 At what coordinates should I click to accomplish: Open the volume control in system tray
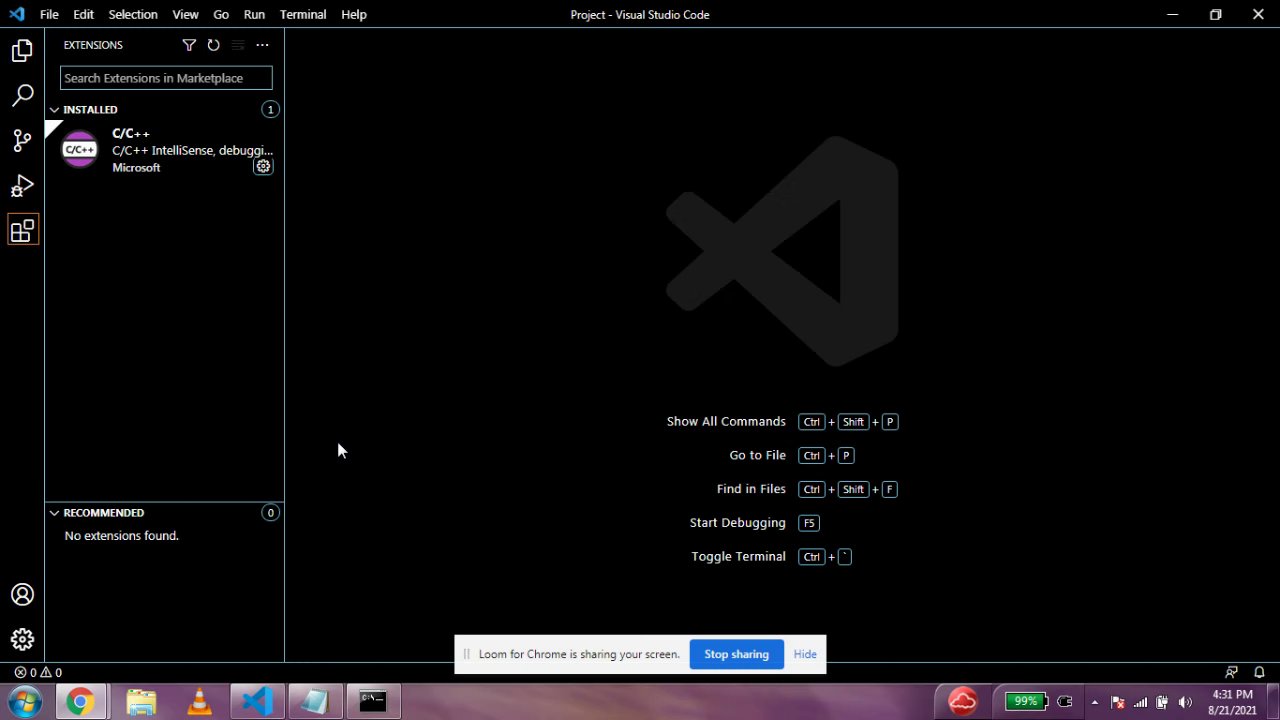click(x=1185, y=702)
